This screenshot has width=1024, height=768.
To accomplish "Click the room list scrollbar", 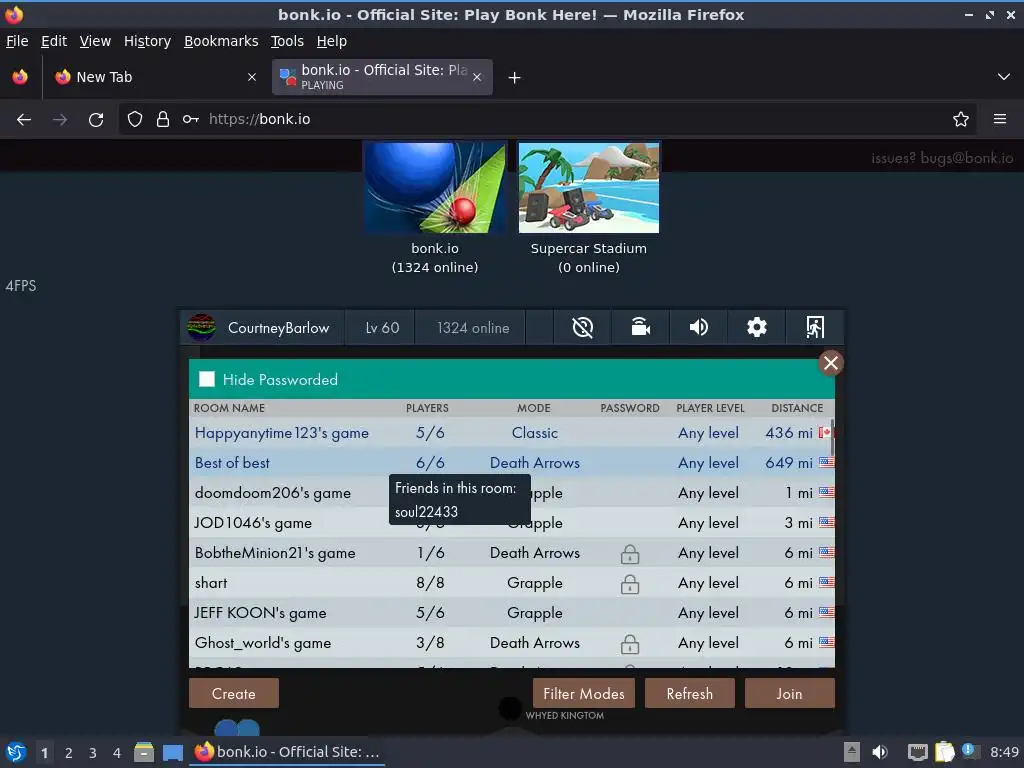I will pos(832,438).
